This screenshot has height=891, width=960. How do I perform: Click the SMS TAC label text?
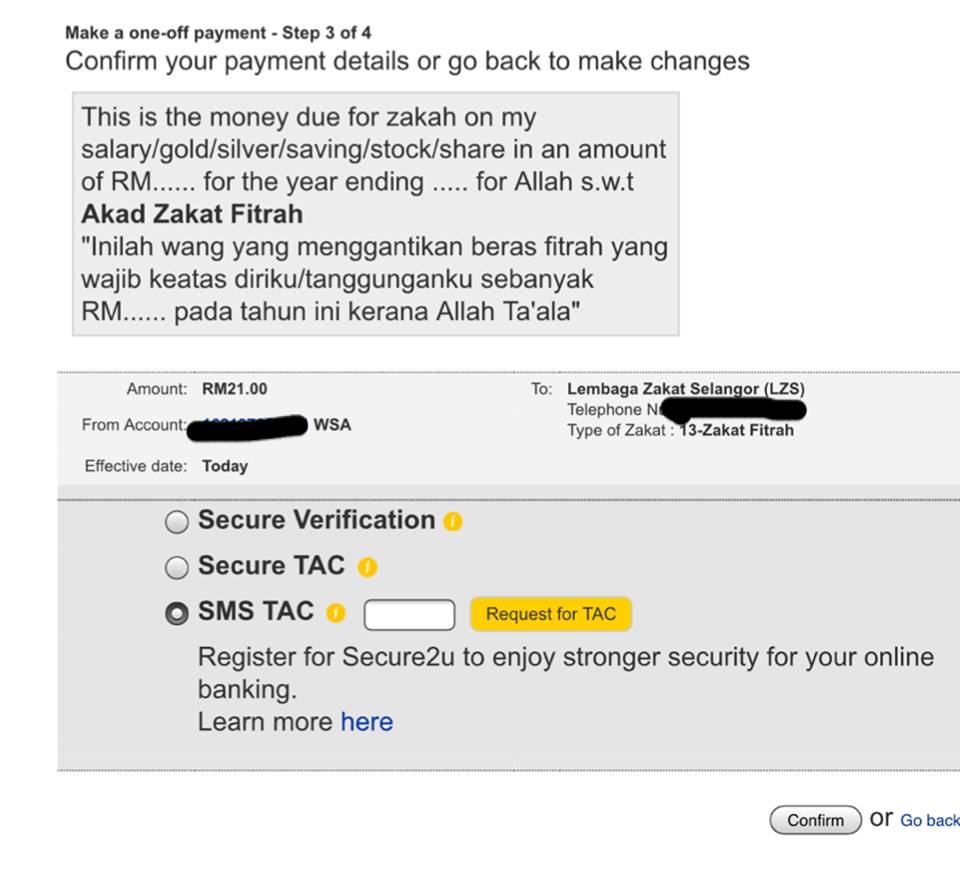(x=256, y=611)
